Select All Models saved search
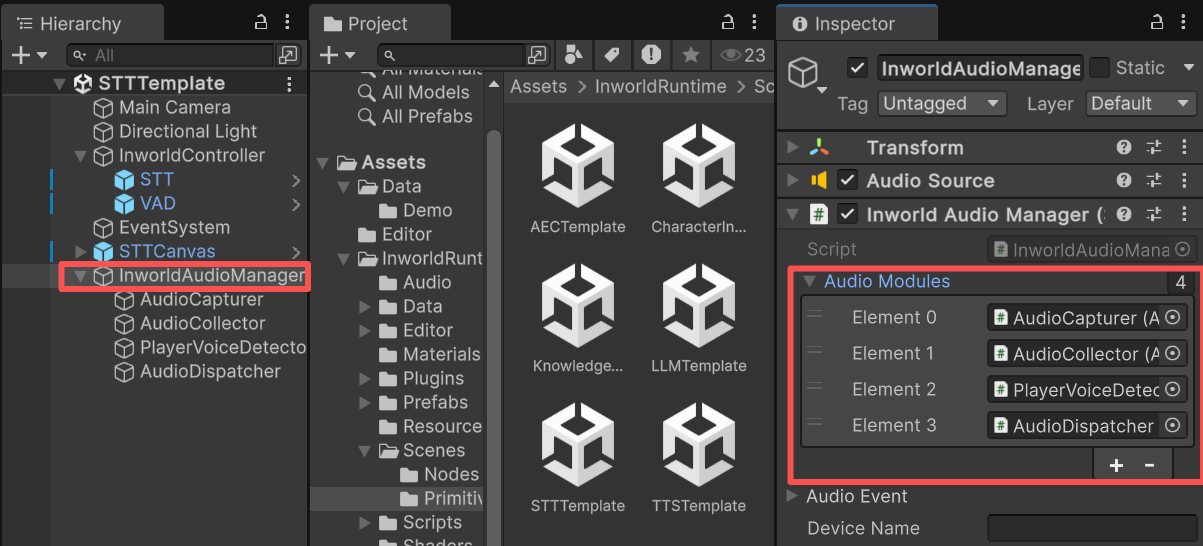 pyautogui.click(x=425, y=92)
